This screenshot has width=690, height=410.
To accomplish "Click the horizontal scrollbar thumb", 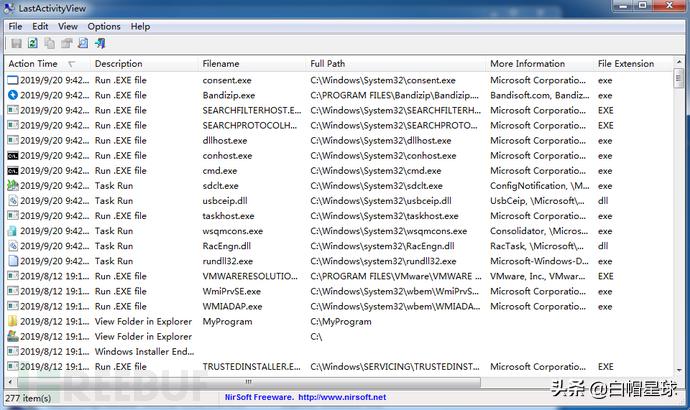I will [248, 382].
